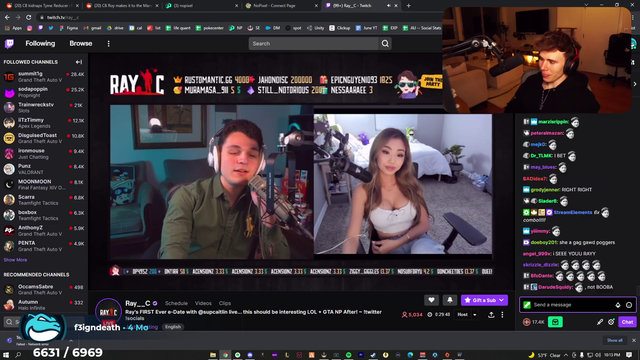640x360 pixels.
Task: Expand the Host dropdown arrow
Action: (475, 315)
